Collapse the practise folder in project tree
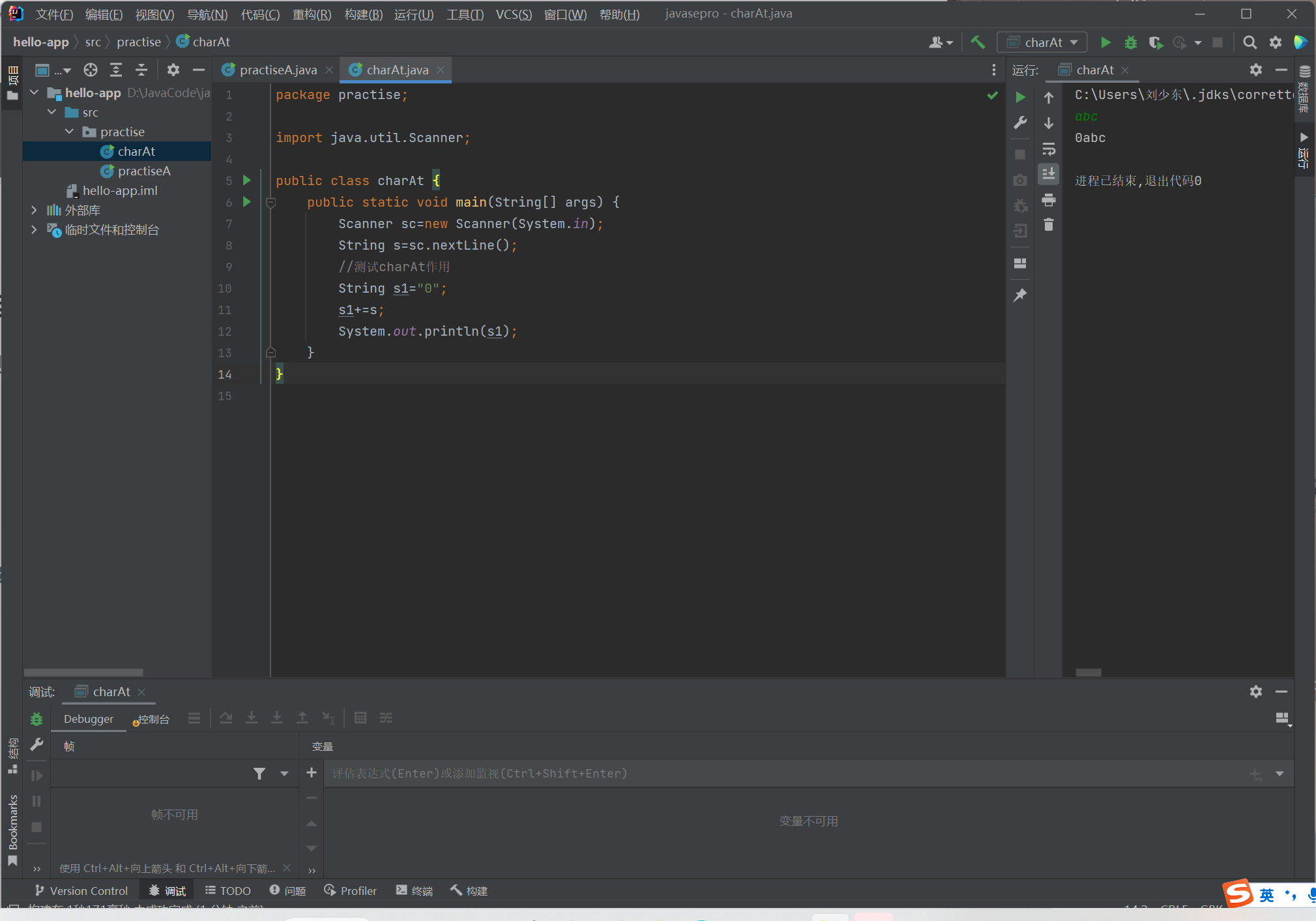 point(70,132)
